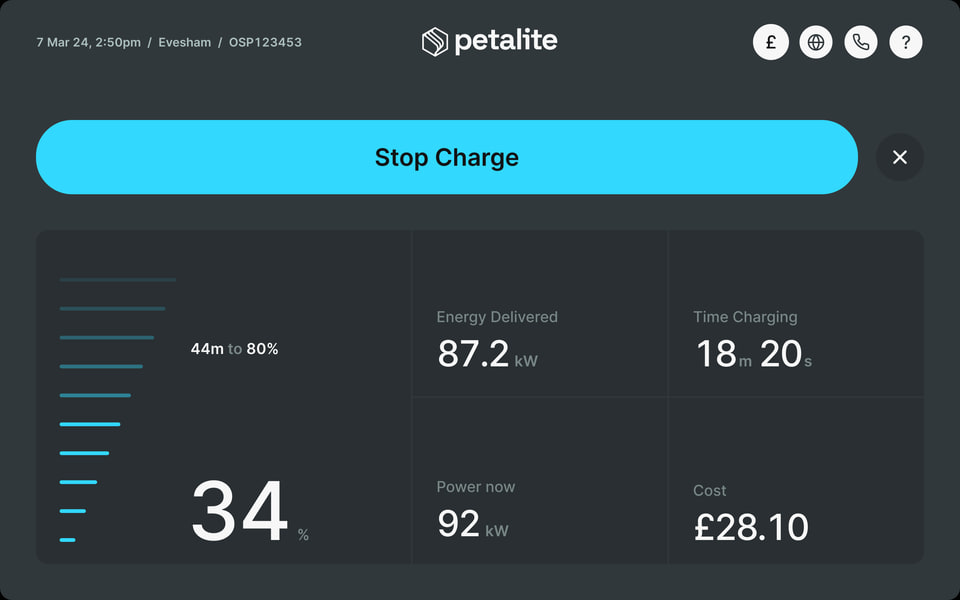Click the Cost label
This screenshot has width=960, height=600.
pos(710,490)
